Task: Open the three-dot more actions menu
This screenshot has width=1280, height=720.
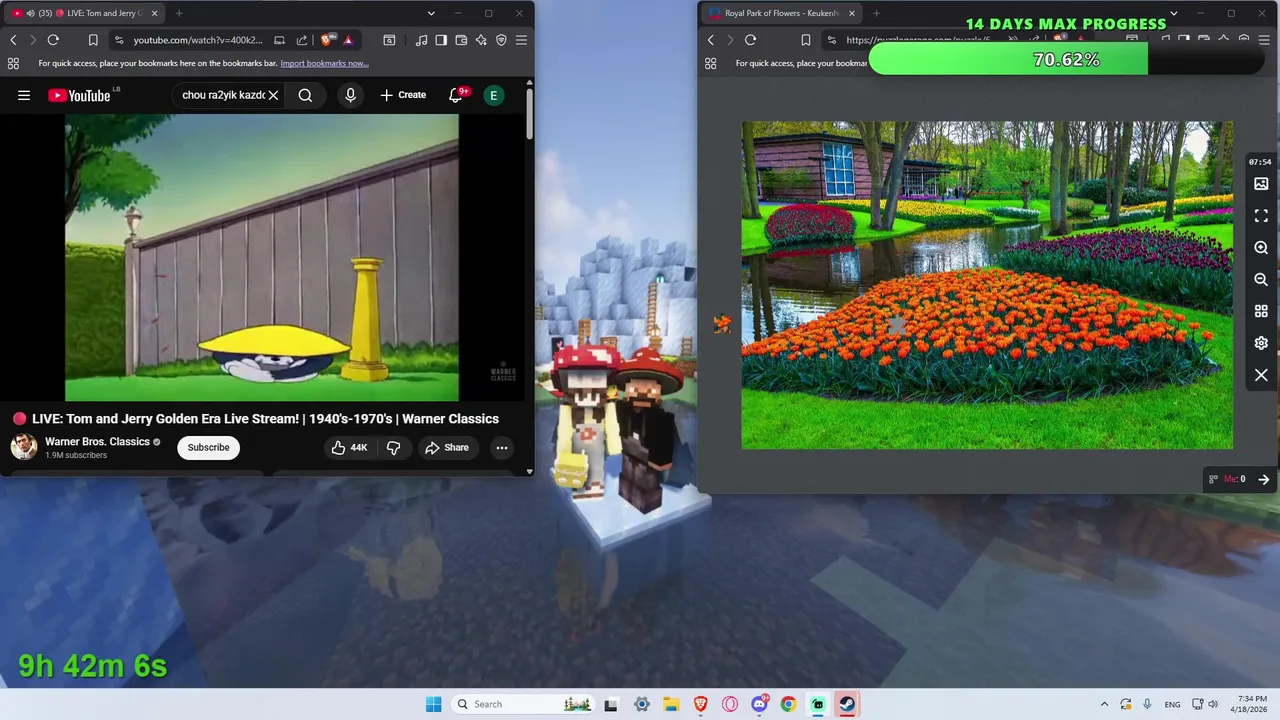Action: tap(502, 447)
